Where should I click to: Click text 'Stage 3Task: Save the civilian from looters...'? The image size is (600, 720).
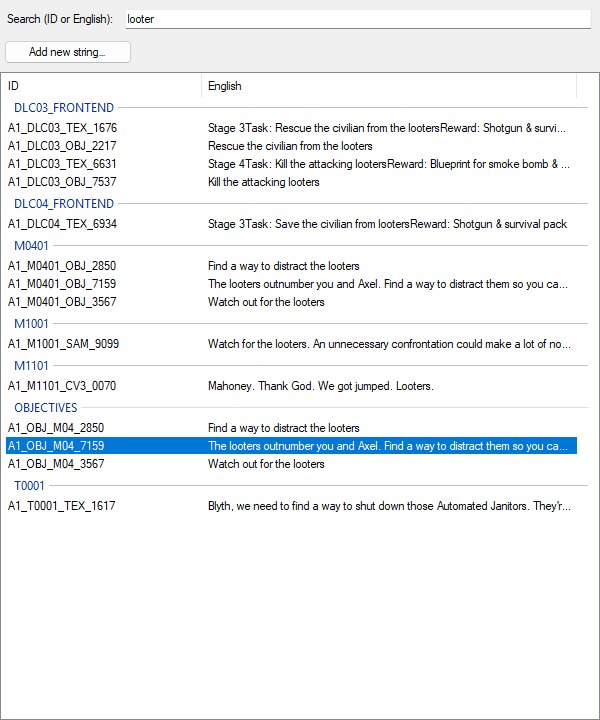coord(387,224)
